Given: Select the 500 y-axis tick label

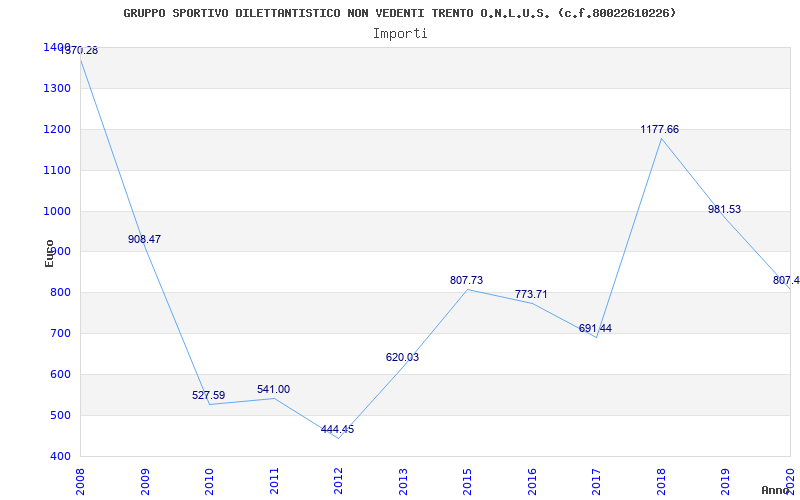Looking at the screenshot, I should coord(60,415).
